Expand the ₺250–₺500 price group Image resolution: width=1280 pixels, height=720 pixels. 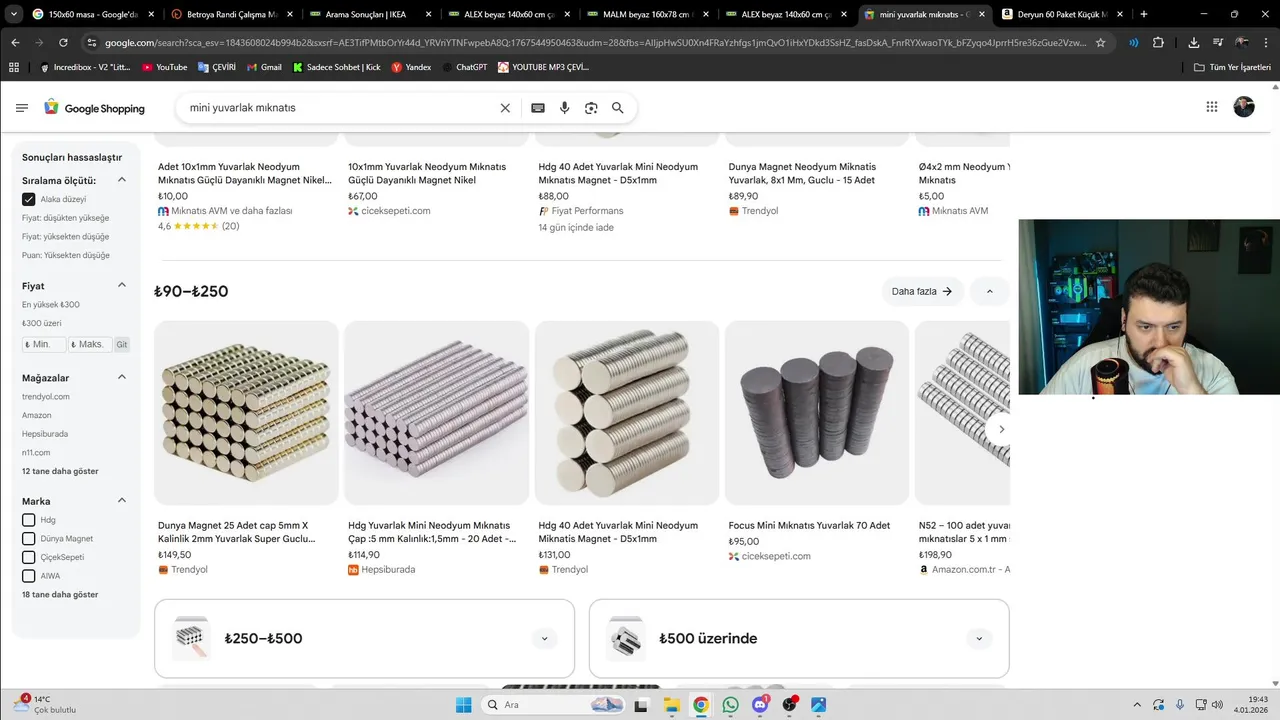pos(545,638)
